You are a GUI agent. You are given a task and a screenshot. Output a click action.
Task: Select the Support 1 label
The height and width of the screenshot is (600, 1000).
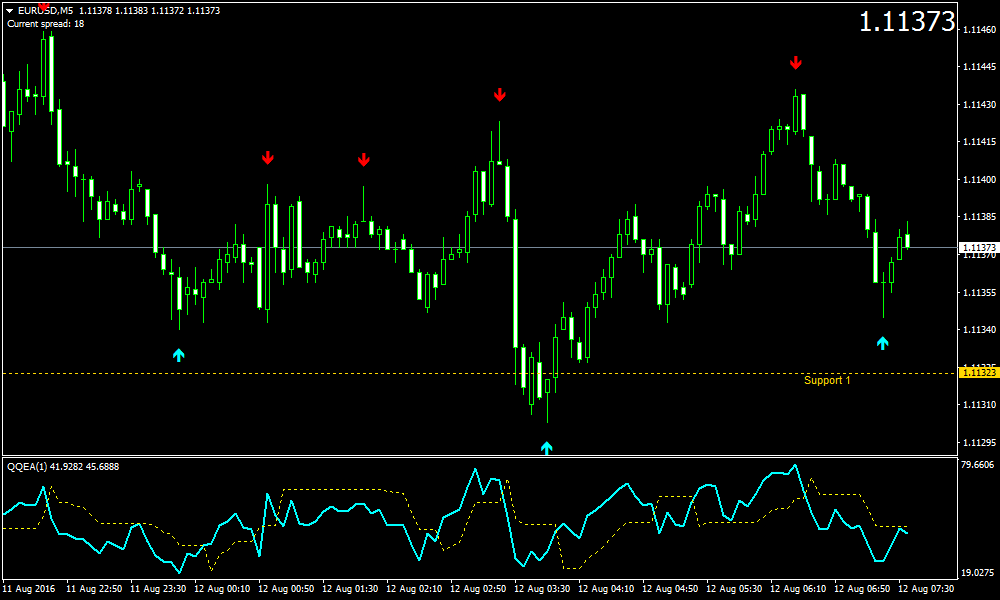[827, 380]
